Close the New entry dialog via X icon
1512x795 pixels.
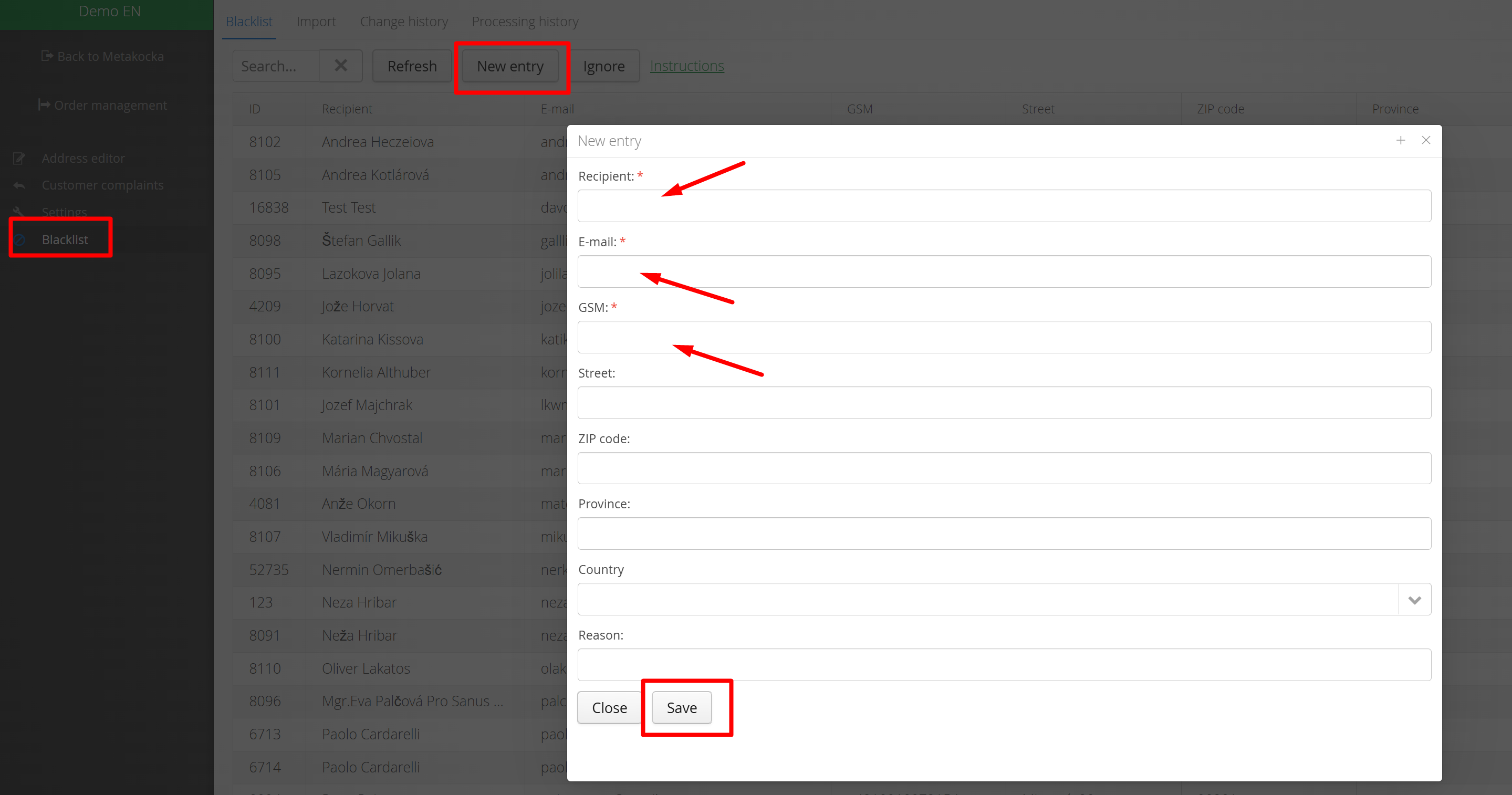coord(1426,140)
